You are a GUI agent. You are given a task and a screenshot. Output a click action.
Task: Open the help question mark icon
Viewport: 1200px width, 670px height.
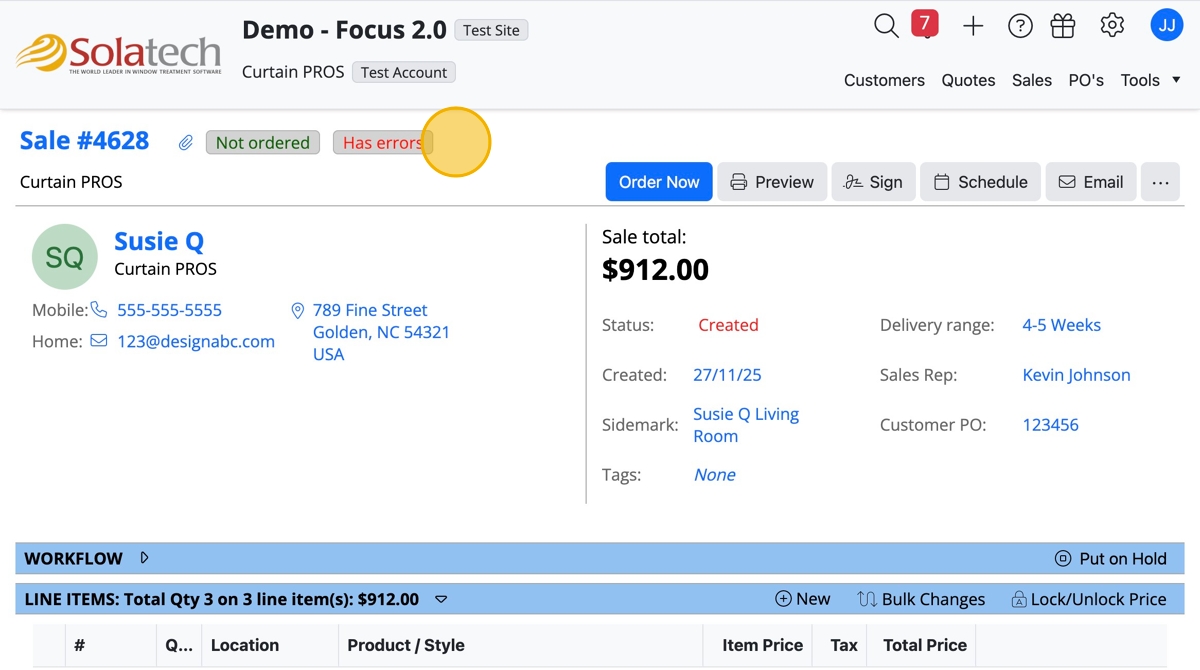coord(1020,27)
